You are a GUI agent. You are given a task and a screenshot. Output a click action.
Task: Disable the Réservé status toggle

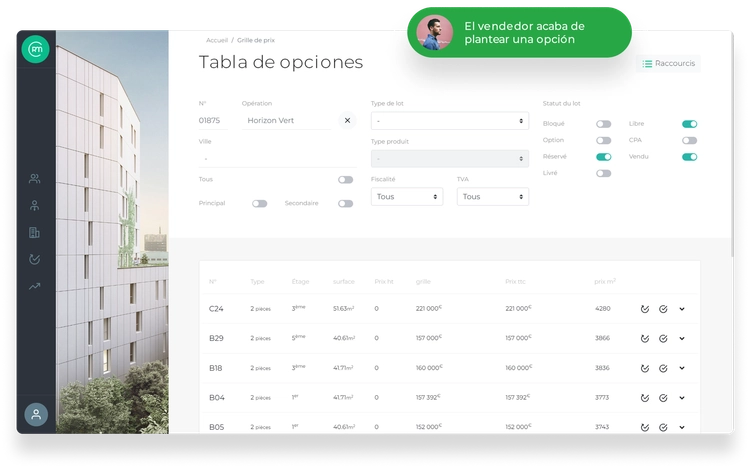coord(603,157)
